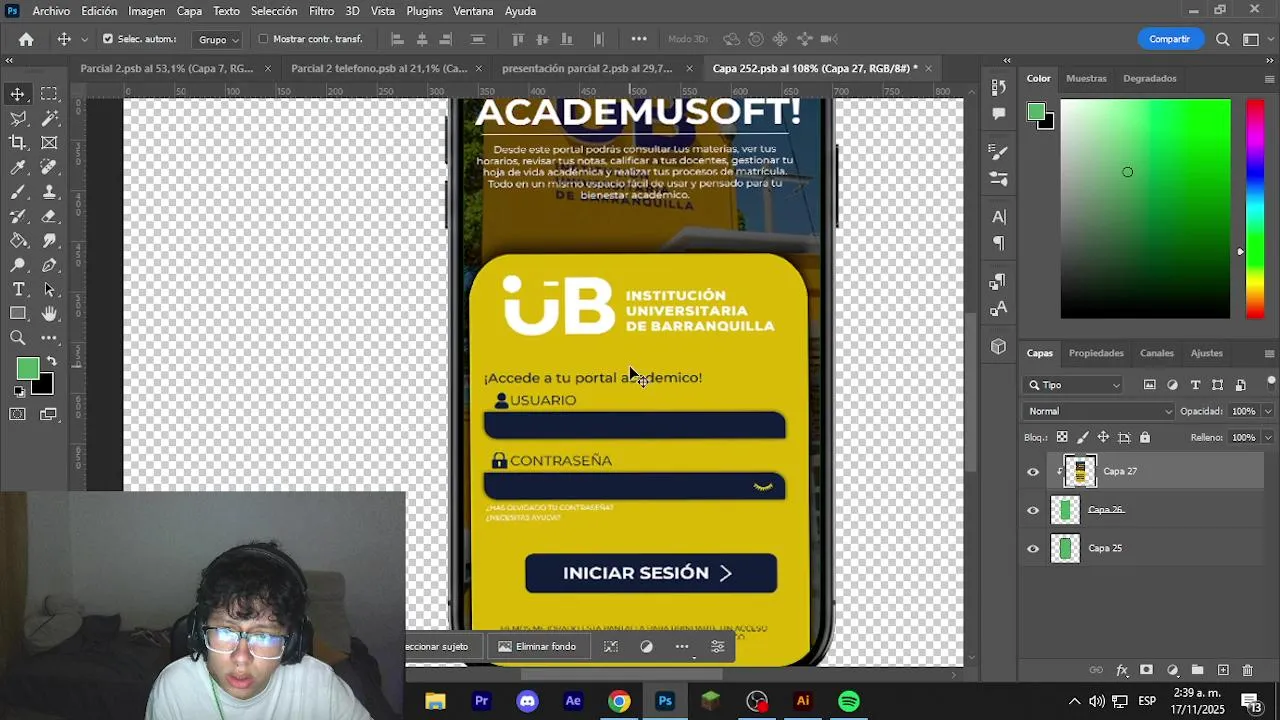Viewport: 1280px width, 720px height.
Task: Enable Mostrar contr. transf. checkbox
Action: [x=263, y=39]
